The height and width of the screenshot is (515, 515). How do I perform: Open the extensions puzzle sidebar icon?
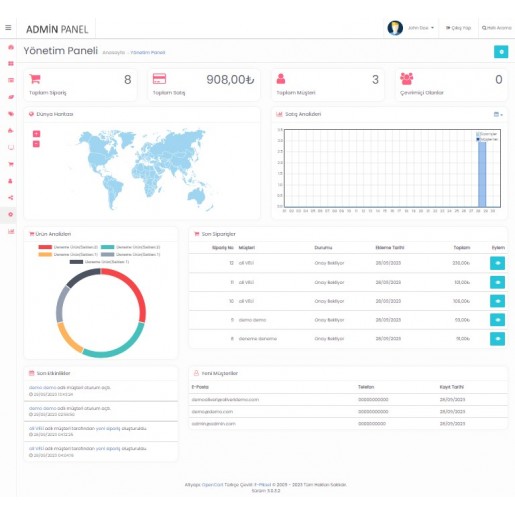tap(11, 130)
